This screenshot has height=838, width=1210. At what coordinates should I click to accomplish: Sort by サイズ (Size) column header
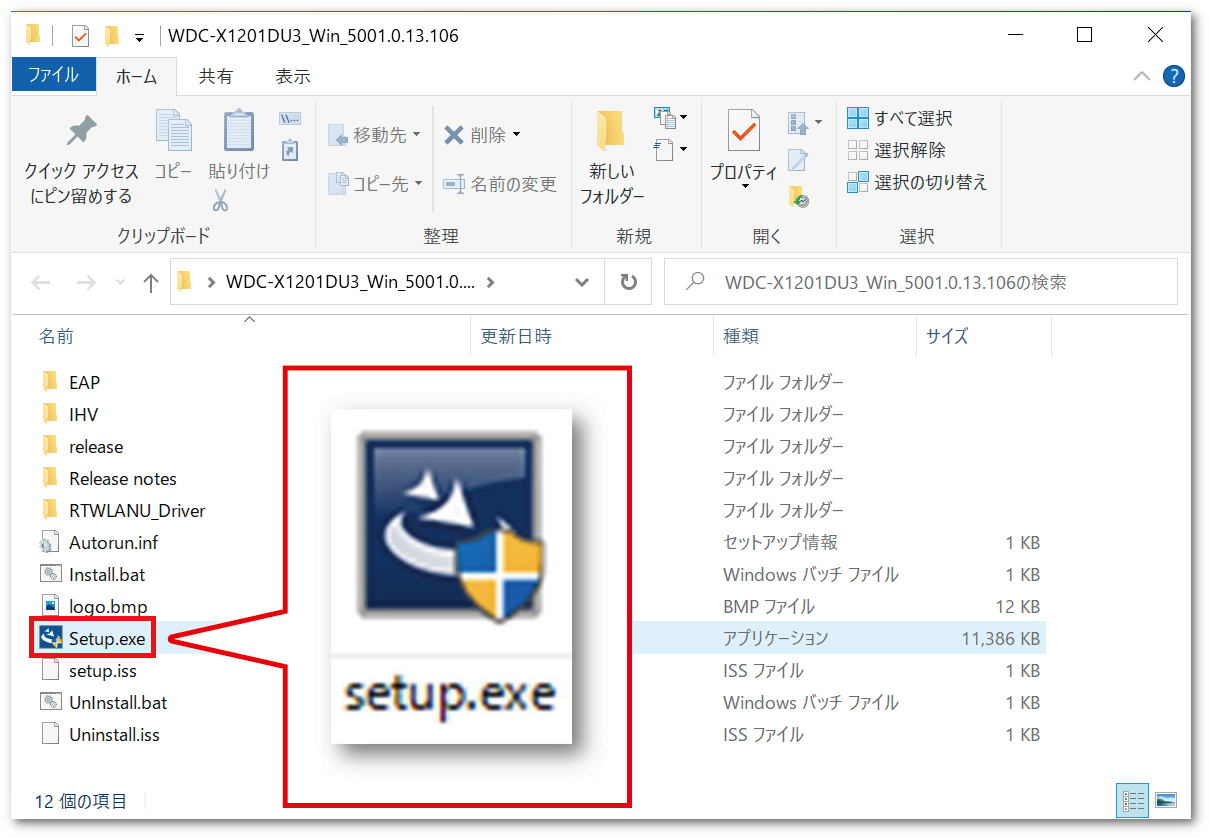click(947, 337)
